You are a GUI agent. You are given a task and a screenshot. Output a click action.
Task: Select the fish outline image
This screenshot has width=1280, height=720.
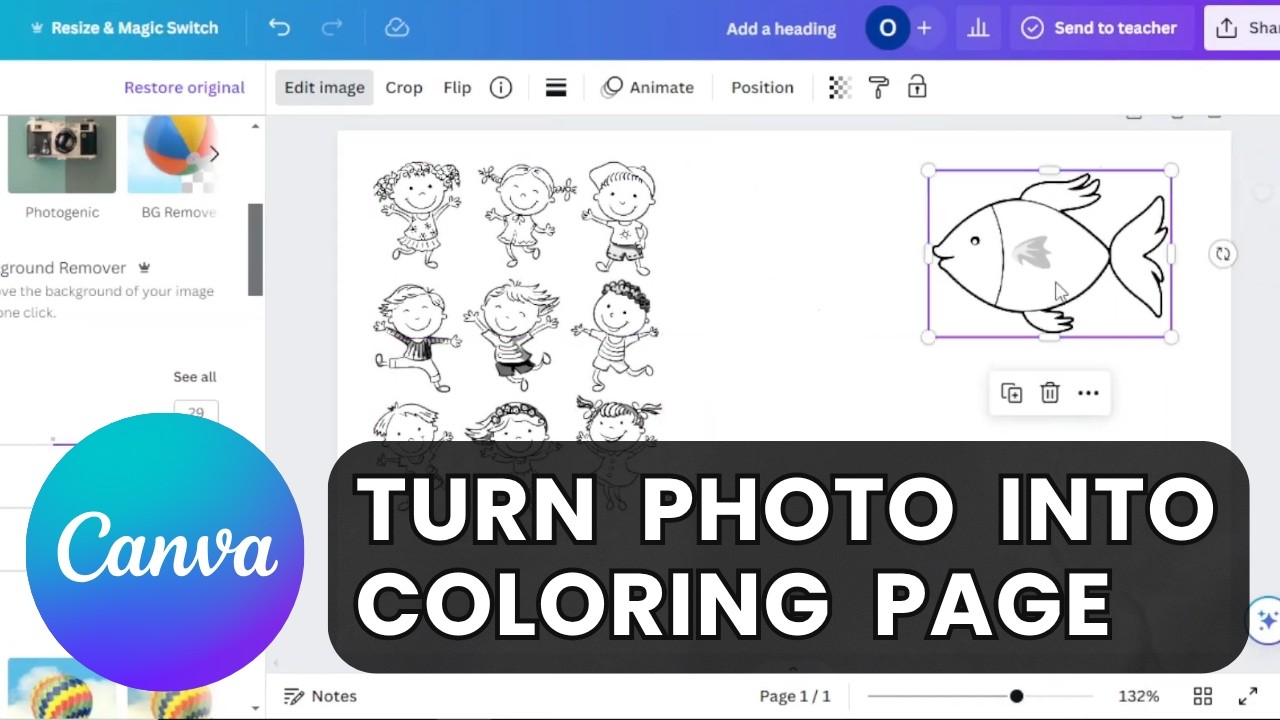(x=1049, y=254)
